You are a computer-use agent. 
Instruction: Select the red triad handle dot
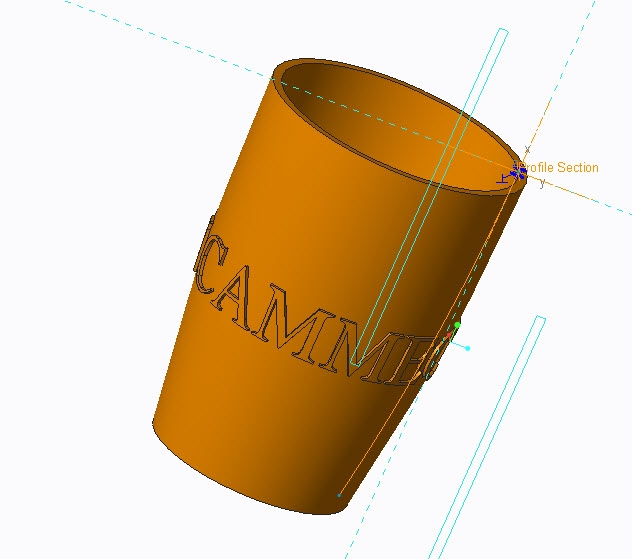coord(449,335)
